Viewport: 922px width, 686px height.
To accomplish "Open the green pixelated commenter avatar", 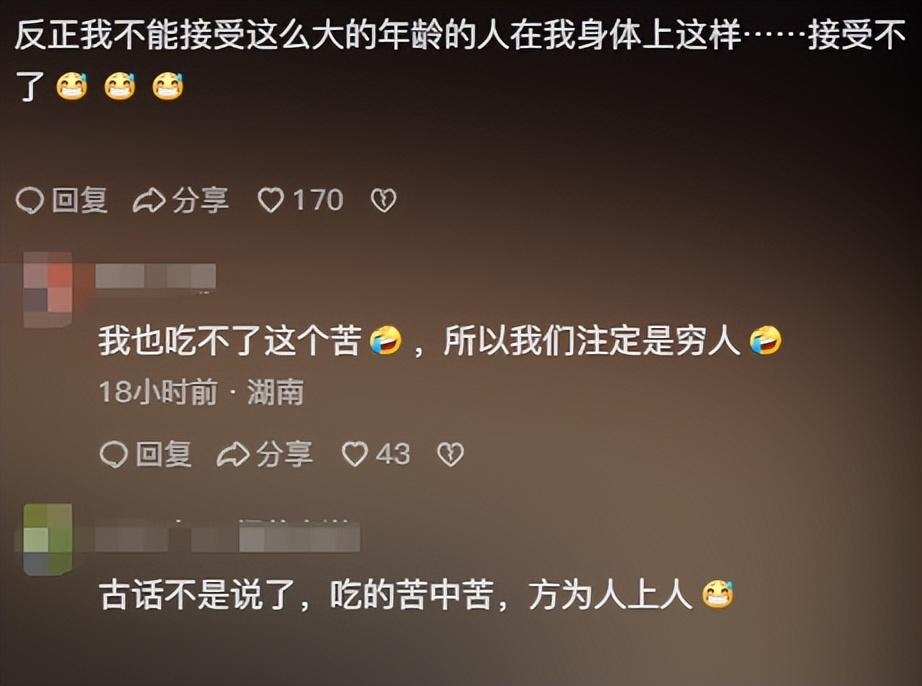I will 48,538.
